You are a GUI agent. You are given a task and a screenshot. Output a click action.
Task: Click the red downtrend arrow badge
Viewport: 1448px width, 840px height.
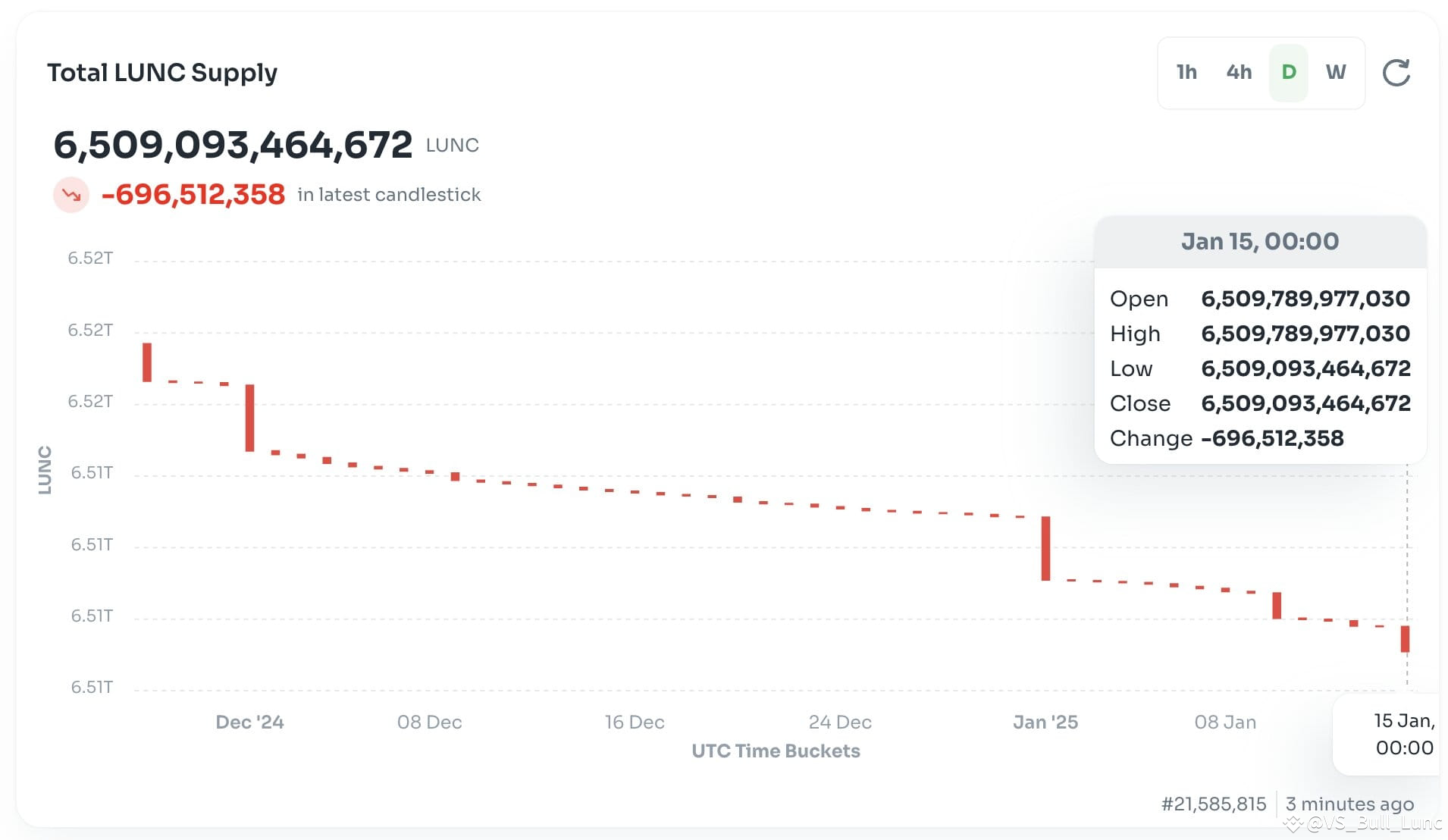pyautogui.click(x=71, y=194)
